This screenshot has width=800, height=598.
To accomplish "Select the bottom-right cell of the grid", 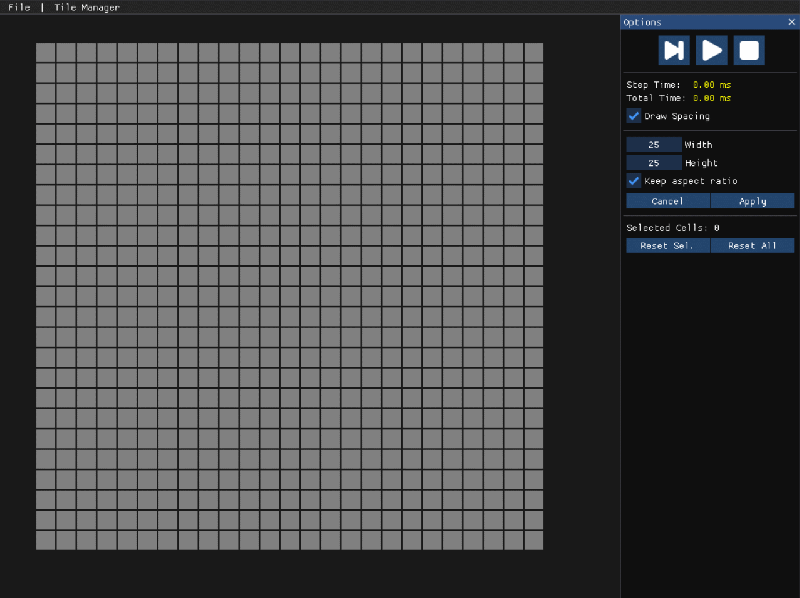I will (x=533, y=539).
